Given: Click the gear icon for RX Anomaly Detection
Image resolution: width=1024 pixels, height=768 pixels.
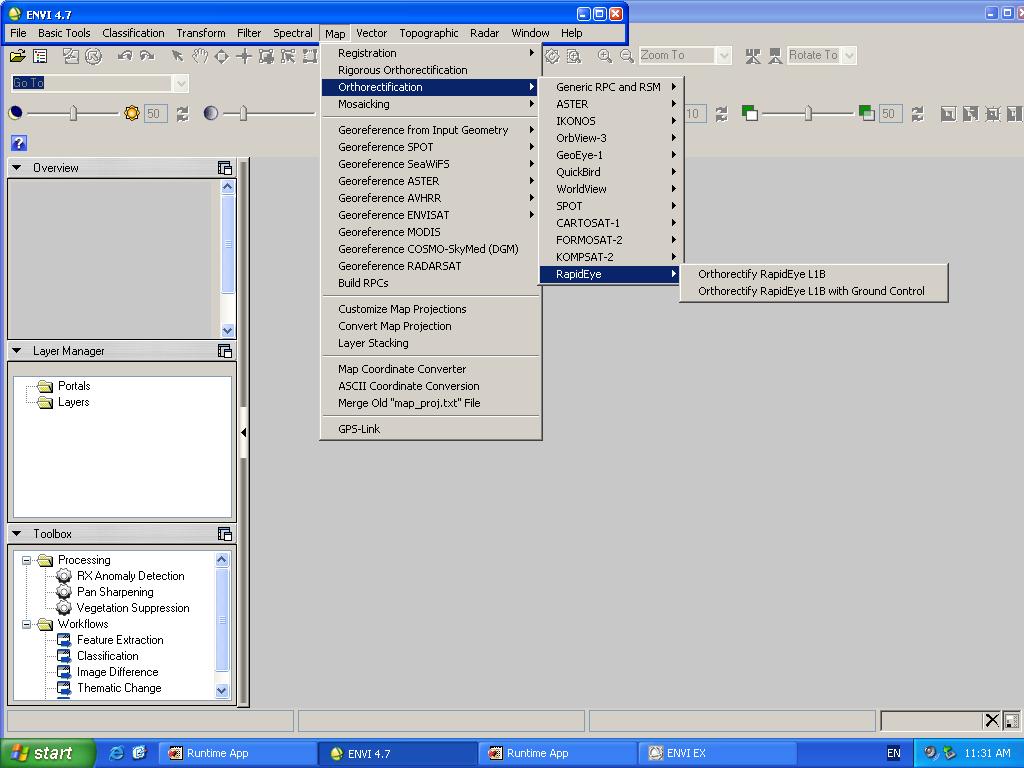Looking at the screenshot, I should click(64, 575).
